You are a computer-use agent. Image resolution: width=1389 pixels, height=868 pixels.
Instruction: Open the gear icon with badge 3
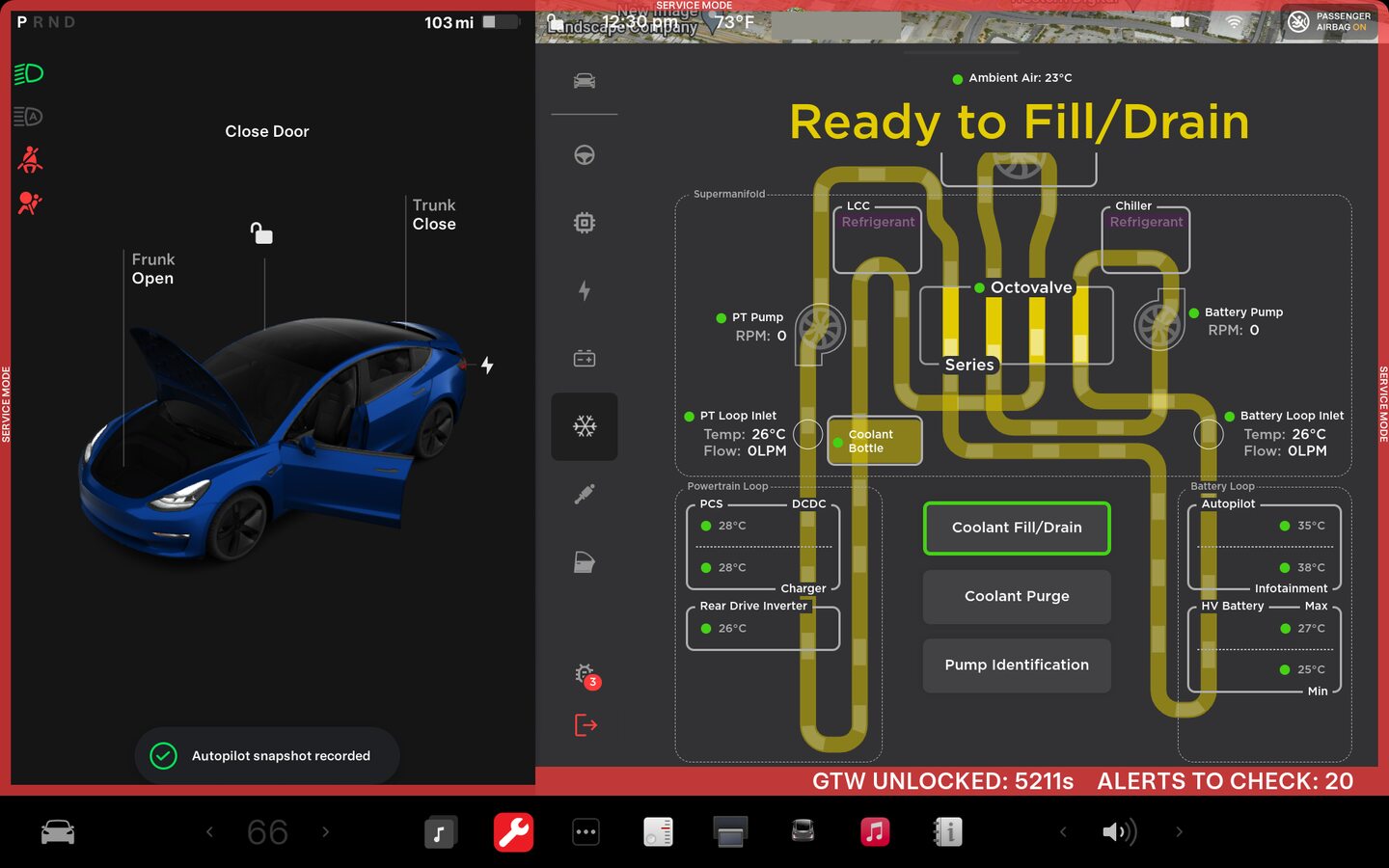click(586, 675)
